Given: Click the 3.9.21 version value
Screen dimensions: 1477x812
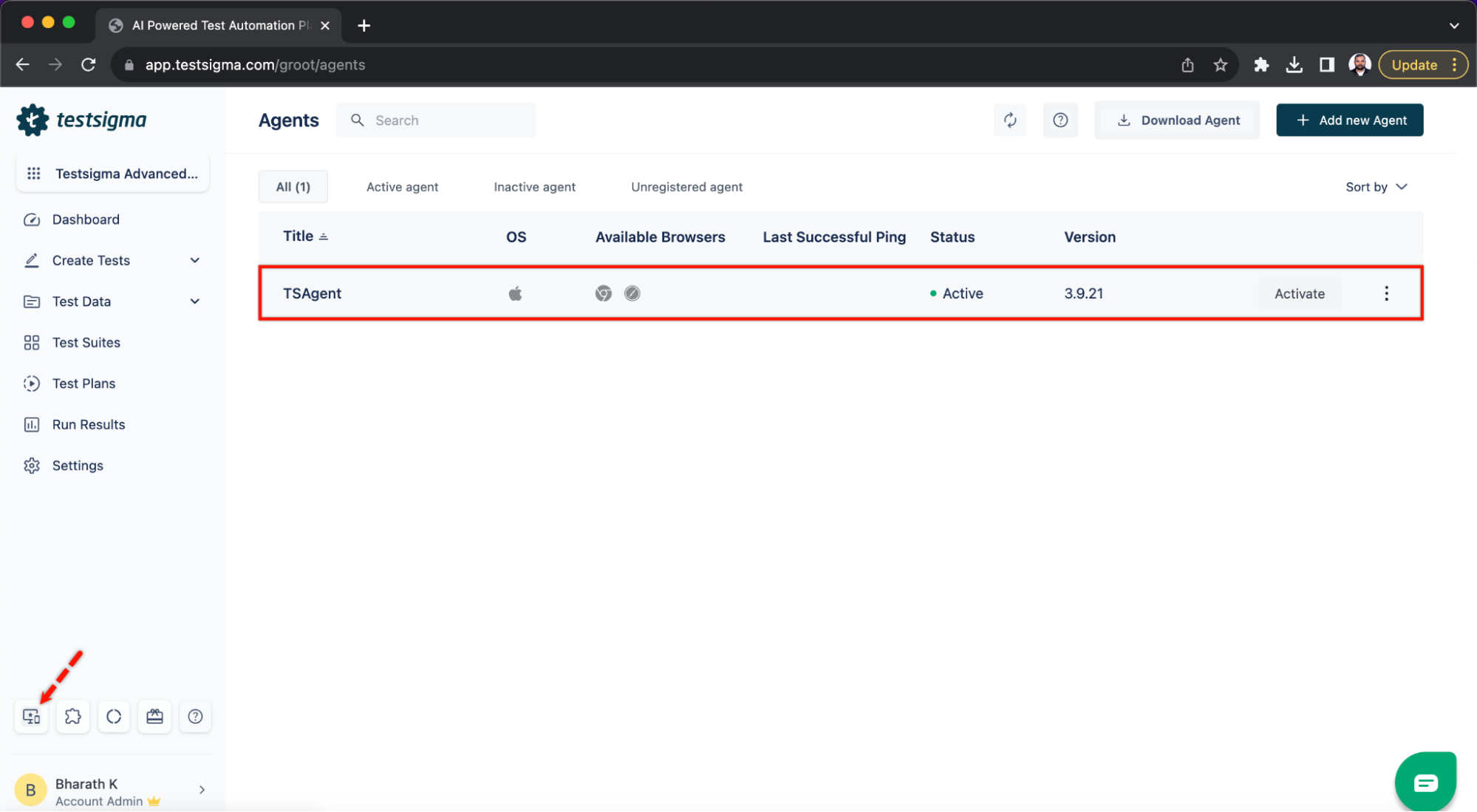Looking at the screenshot, I should coord(1083,293).
